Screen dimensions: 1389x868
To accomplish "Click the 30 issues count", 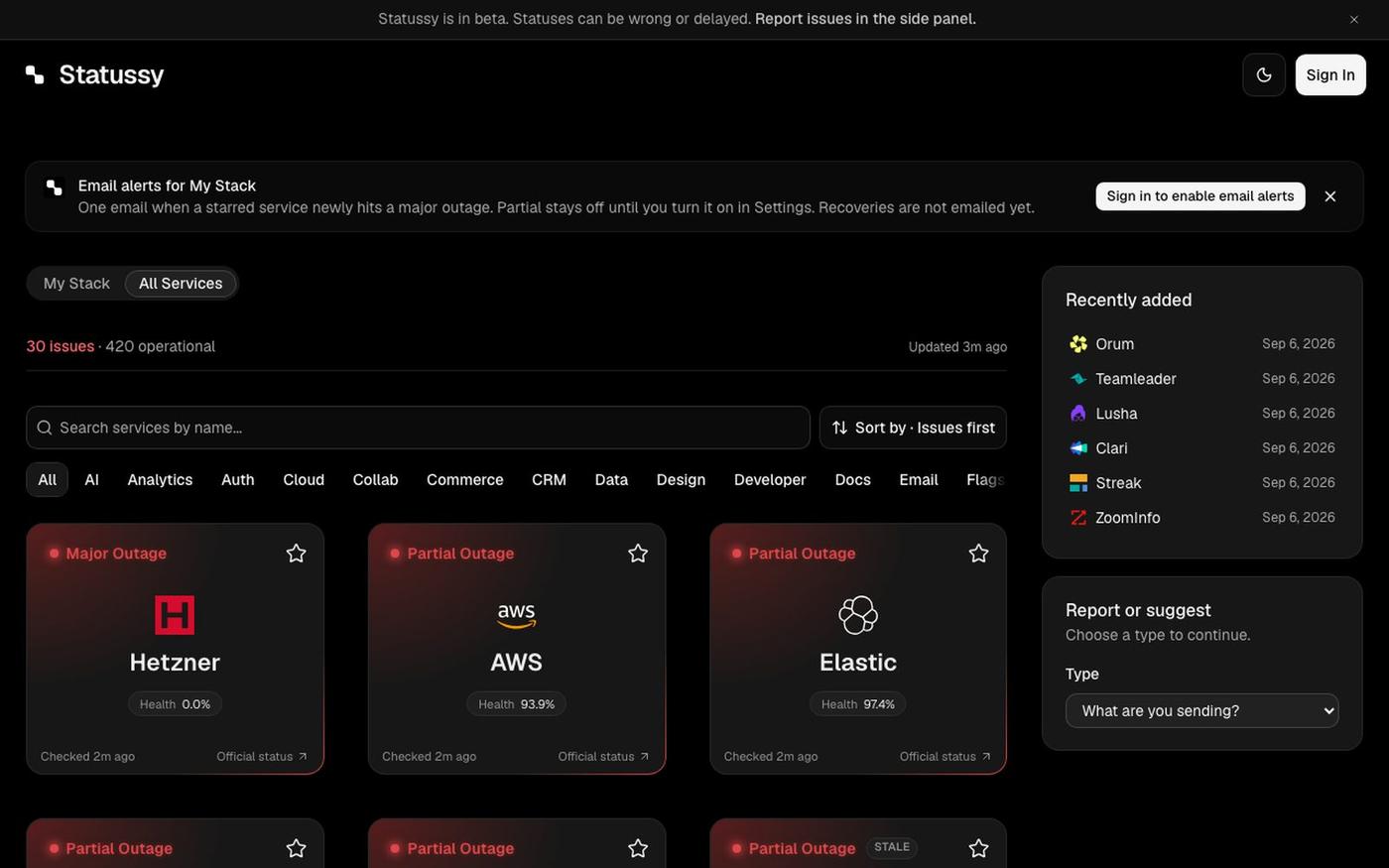I will coord(61,346).
